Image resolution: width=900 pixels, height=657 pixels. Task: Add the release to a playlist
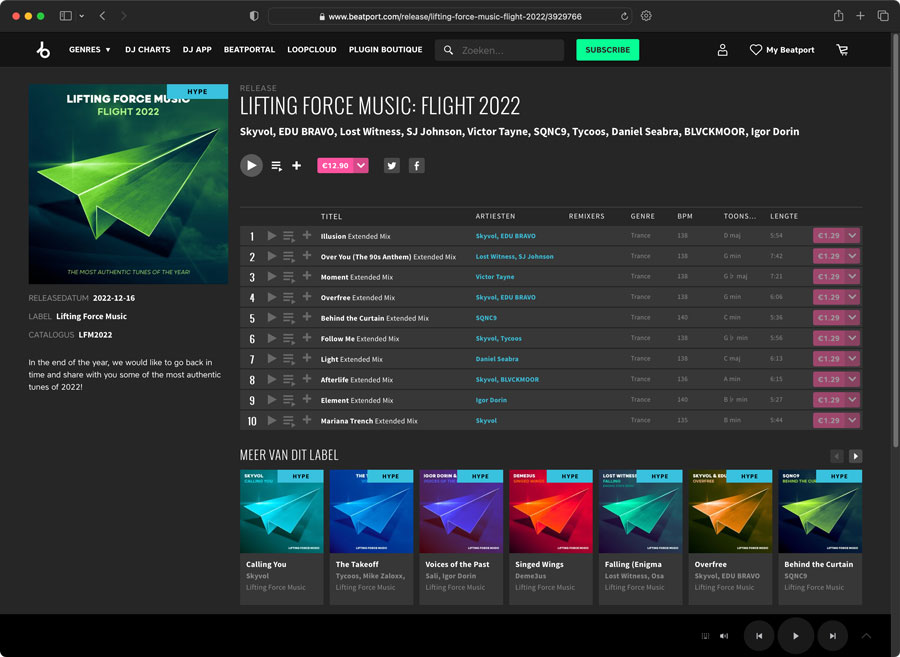pos(297,166)
